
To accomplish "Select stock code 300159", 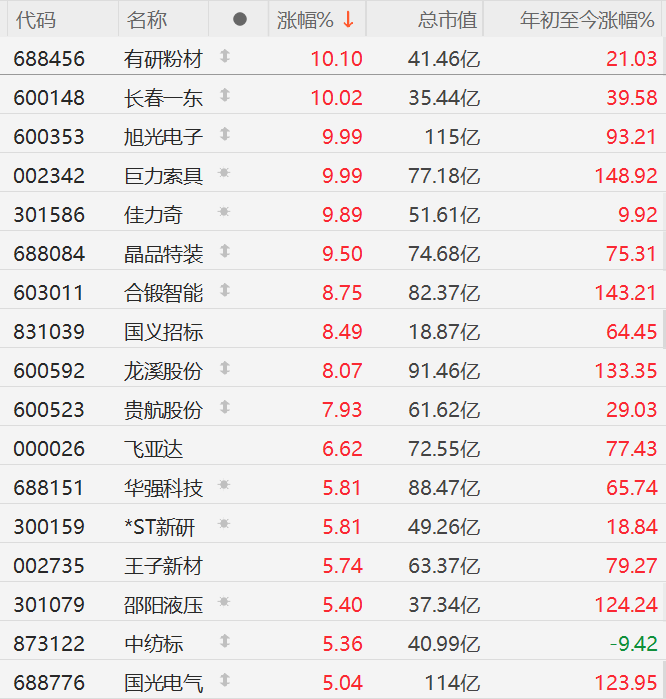I will coord(49,527).
